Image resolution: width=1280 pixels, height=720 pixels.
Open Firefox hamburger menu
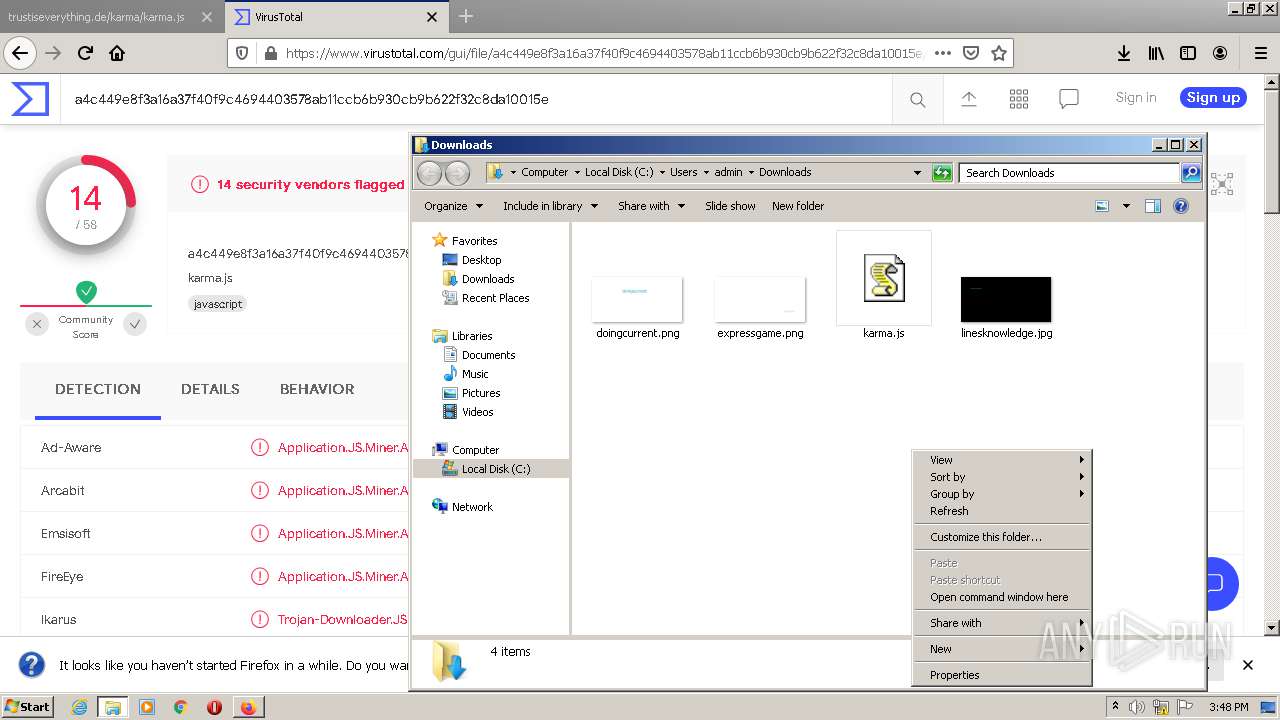pyautogui.click(x=1260, y=53)
